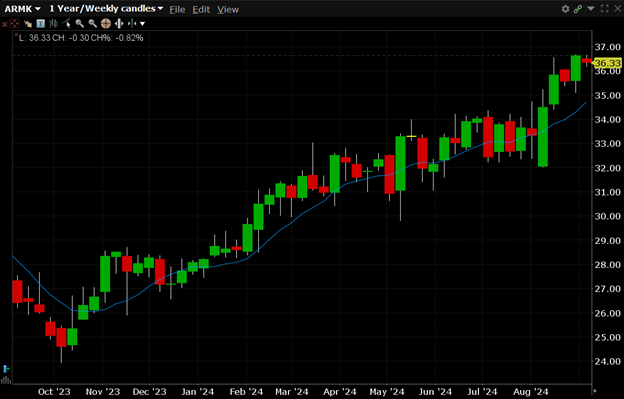Toggle the crosshair cursor tool
Image resolution: width=624 pixels, height=399 pixels.
click(x=14, y=24)
